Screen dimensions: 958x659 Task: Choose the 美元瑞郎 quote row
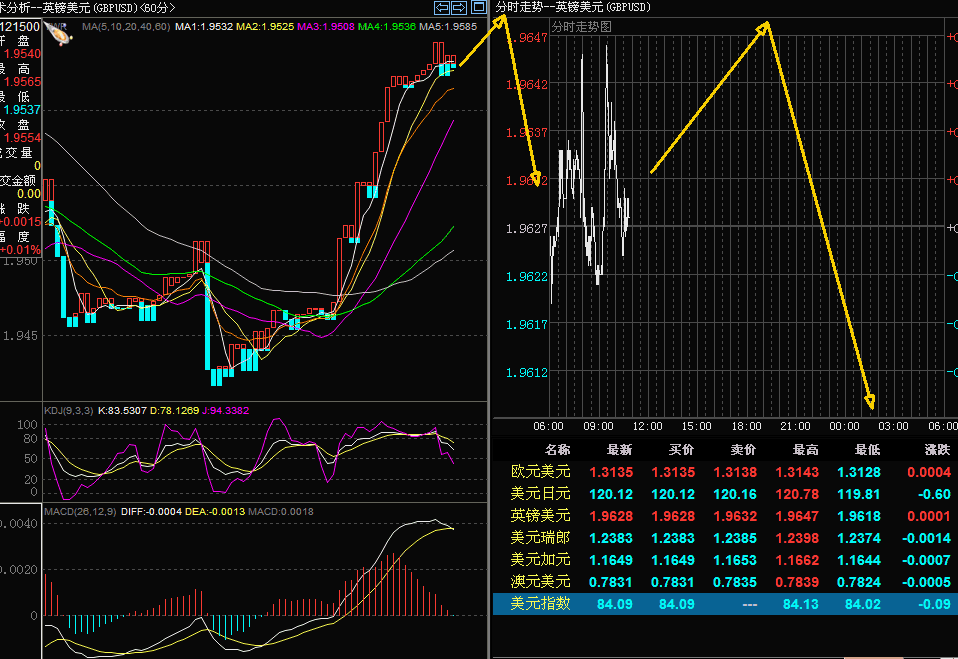tap(540, 538)
